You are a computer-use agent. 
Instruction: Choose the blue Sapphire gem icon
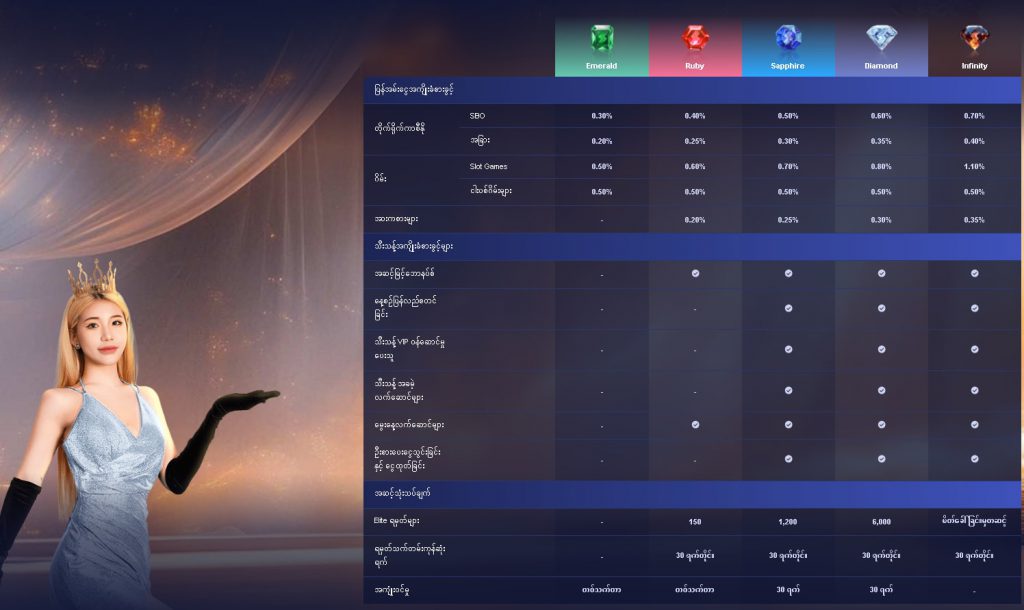pyautogui.click(x=788, y=39)
